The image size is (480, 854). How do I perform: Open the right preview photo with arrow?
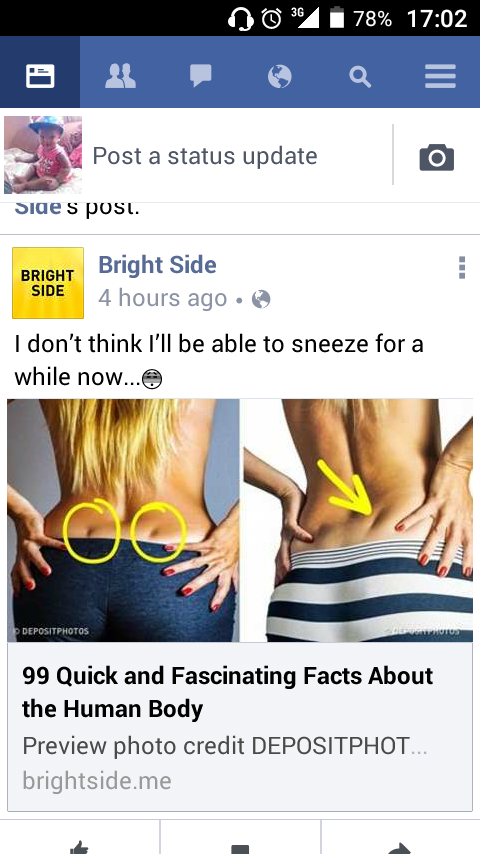click(358, 520)
